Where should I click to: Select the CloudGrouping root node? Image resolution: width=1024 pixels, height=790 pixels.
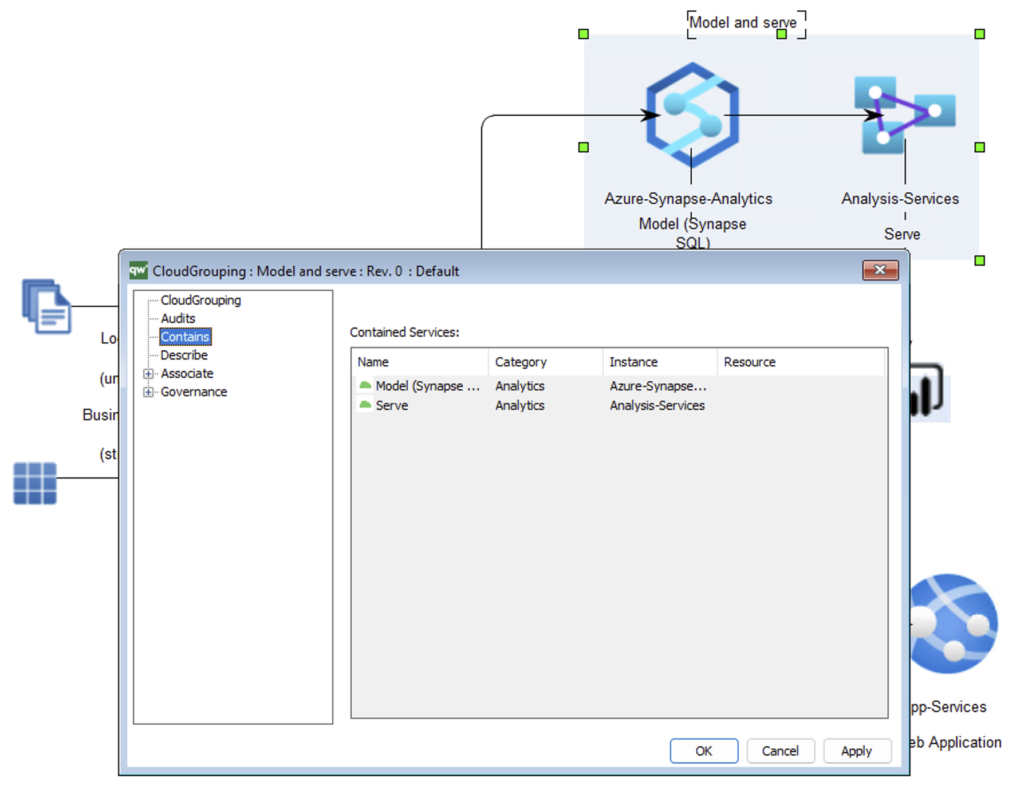(x=200, y=300)
